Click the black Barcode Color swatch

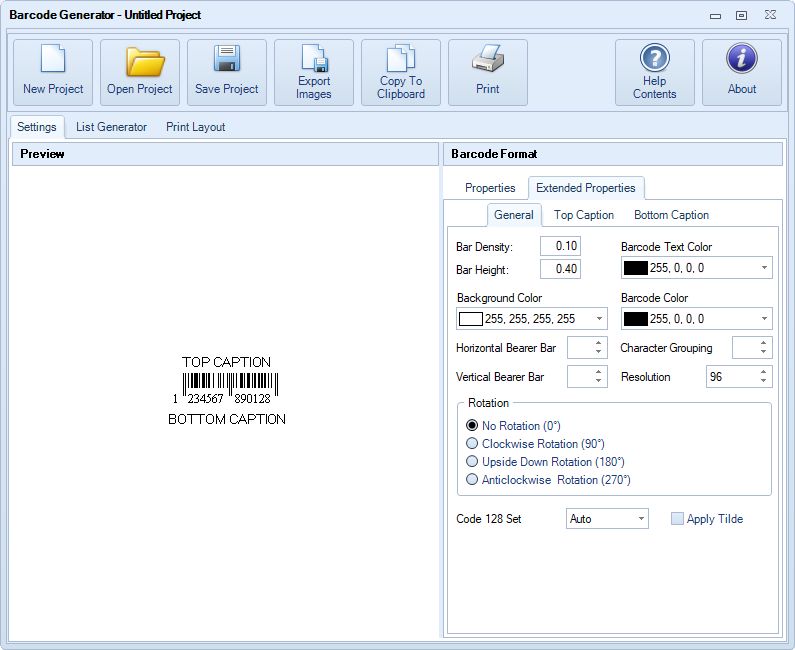point(635,319)
